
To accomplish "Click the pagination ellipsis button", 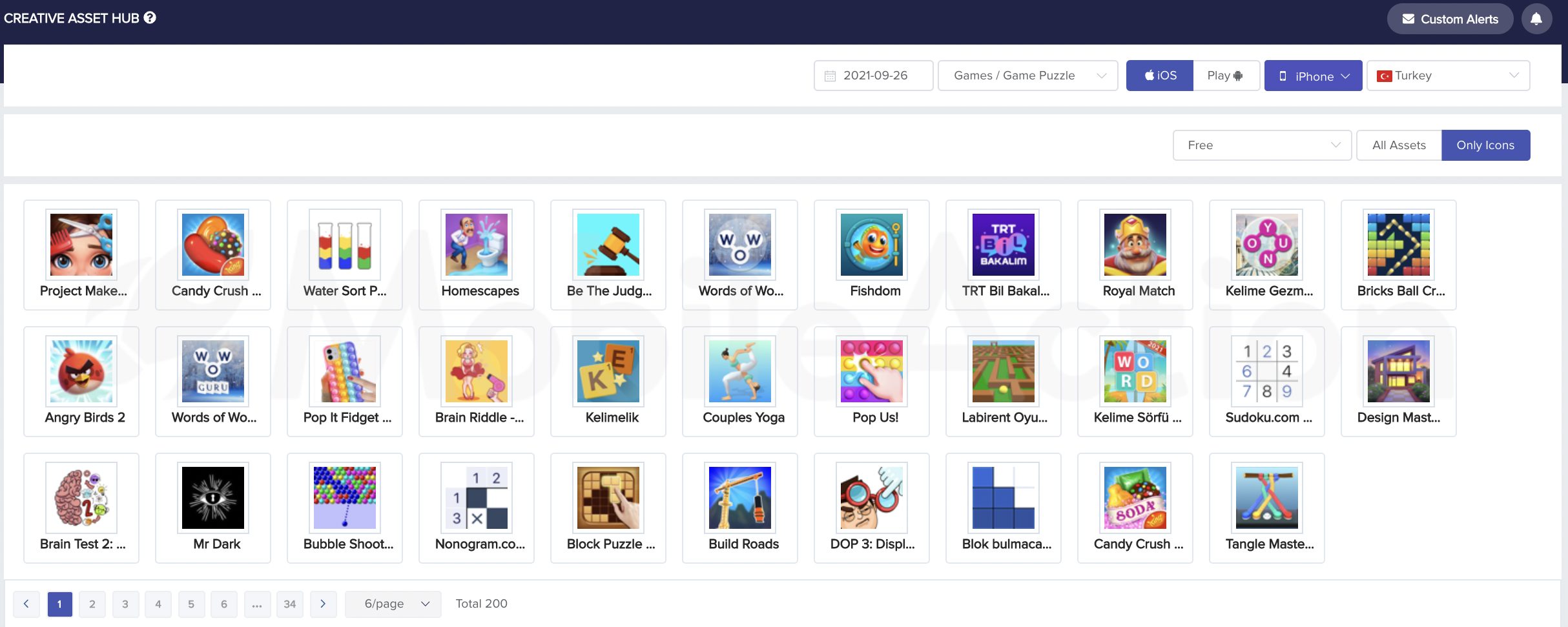I will 257,604.
